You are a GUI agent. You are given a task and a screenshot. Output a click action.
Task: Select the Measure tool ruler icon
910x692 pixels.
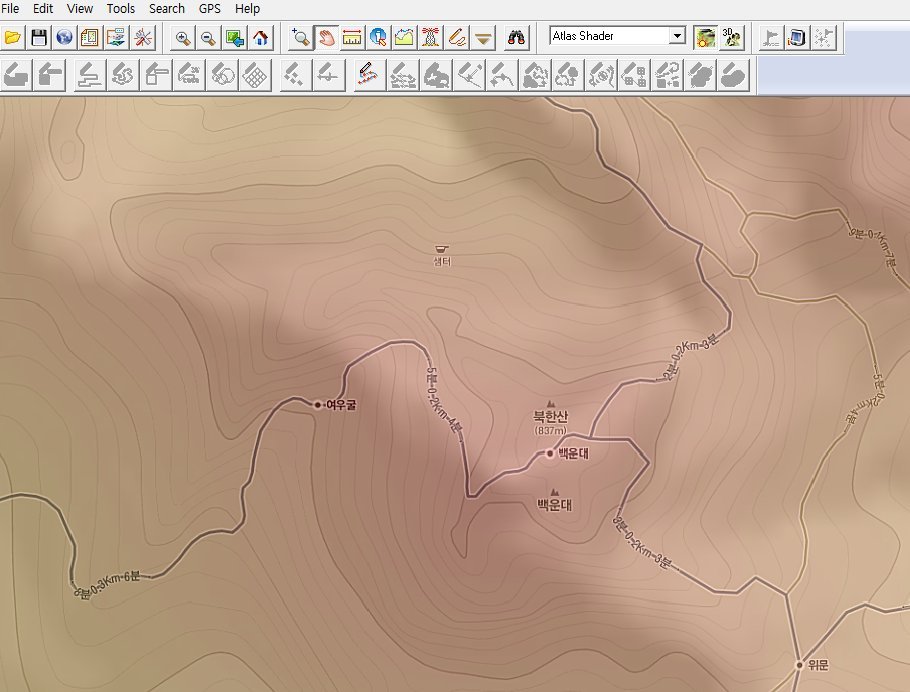(x=352, y=38)
